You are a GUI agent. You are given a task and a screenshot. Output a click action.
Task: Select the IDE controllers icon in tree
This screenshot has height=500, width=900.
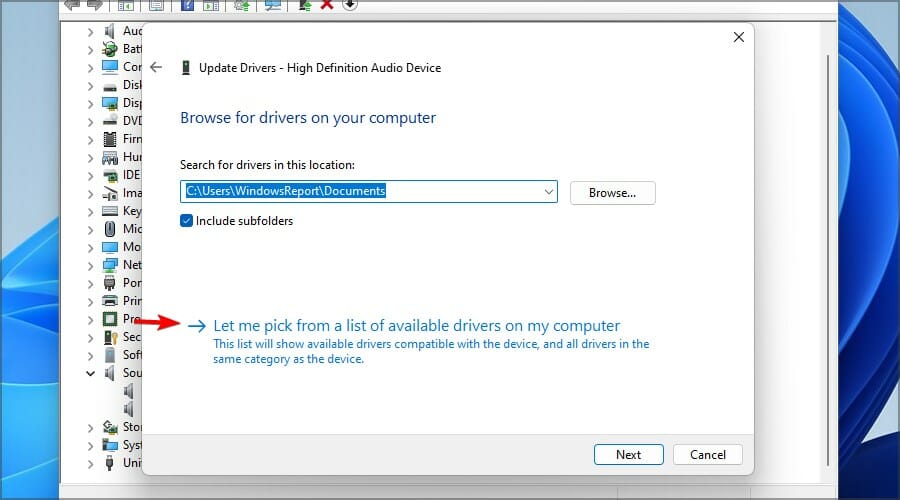coord(110,175)
